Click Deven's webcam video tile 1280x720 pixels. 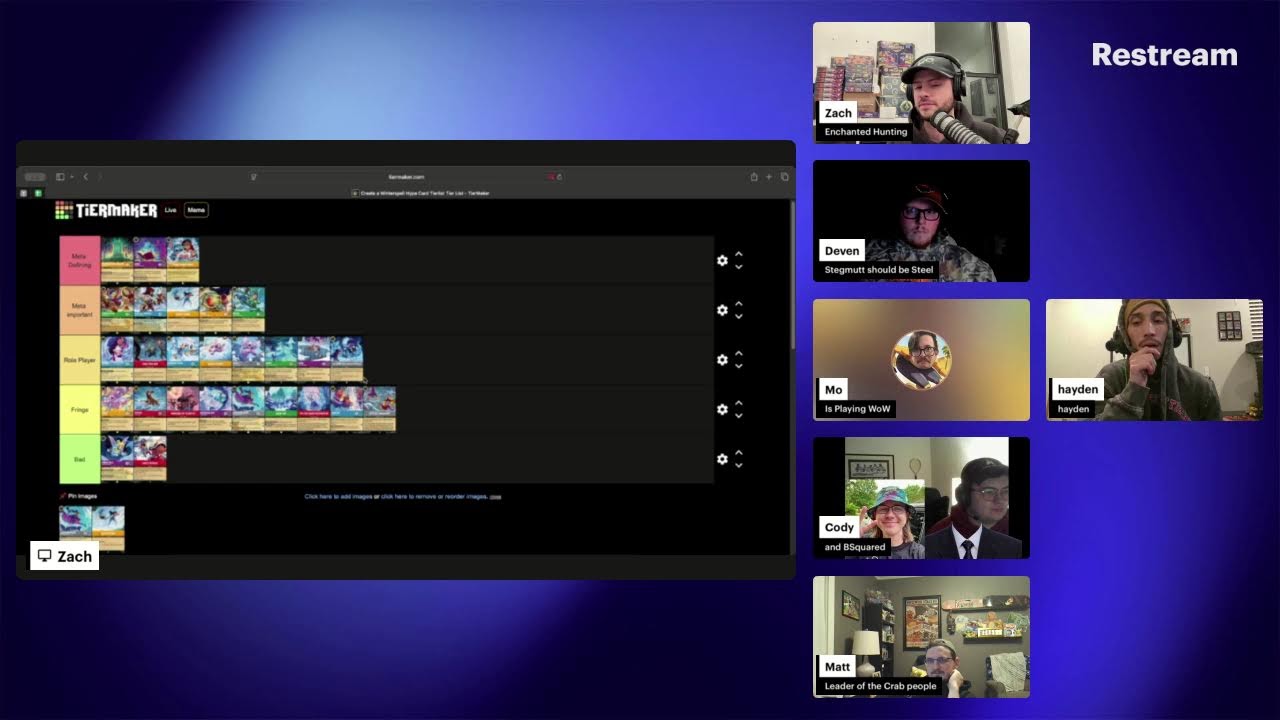[x=921, y=221]
